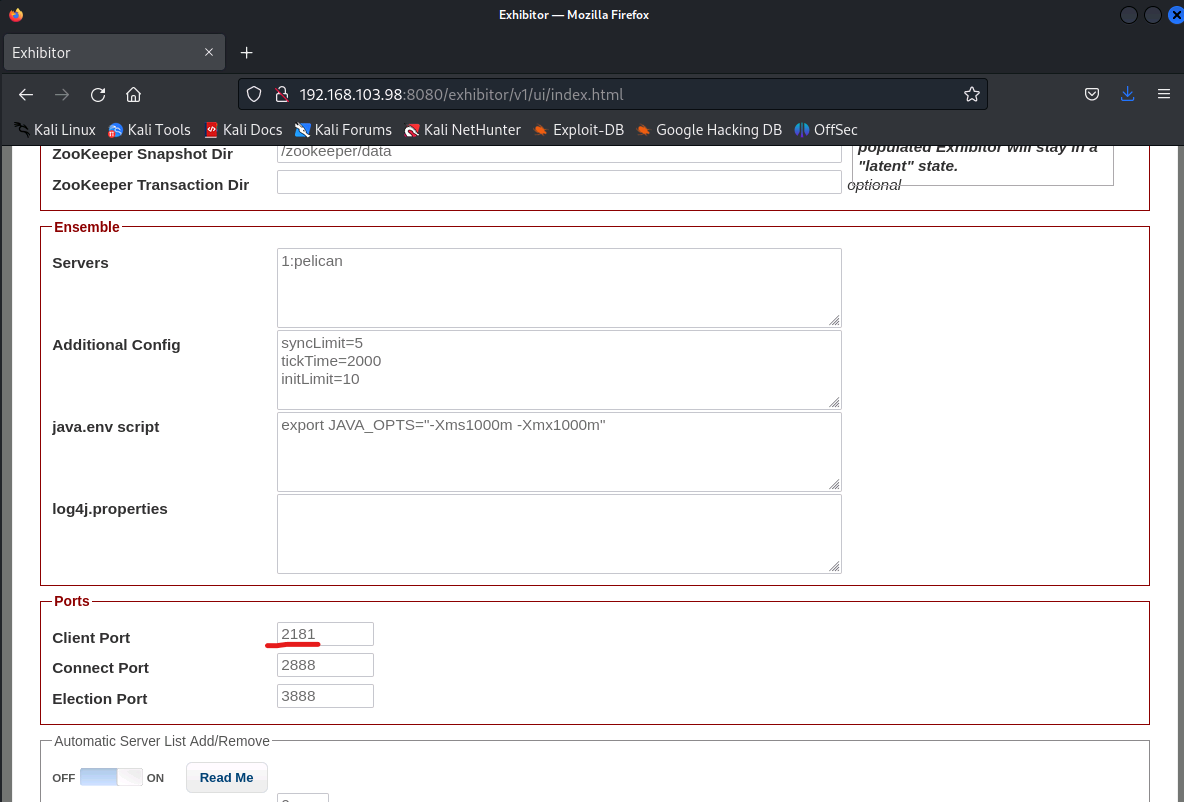
Task: Click the address bar URL
Action: (x=461, y=94)
